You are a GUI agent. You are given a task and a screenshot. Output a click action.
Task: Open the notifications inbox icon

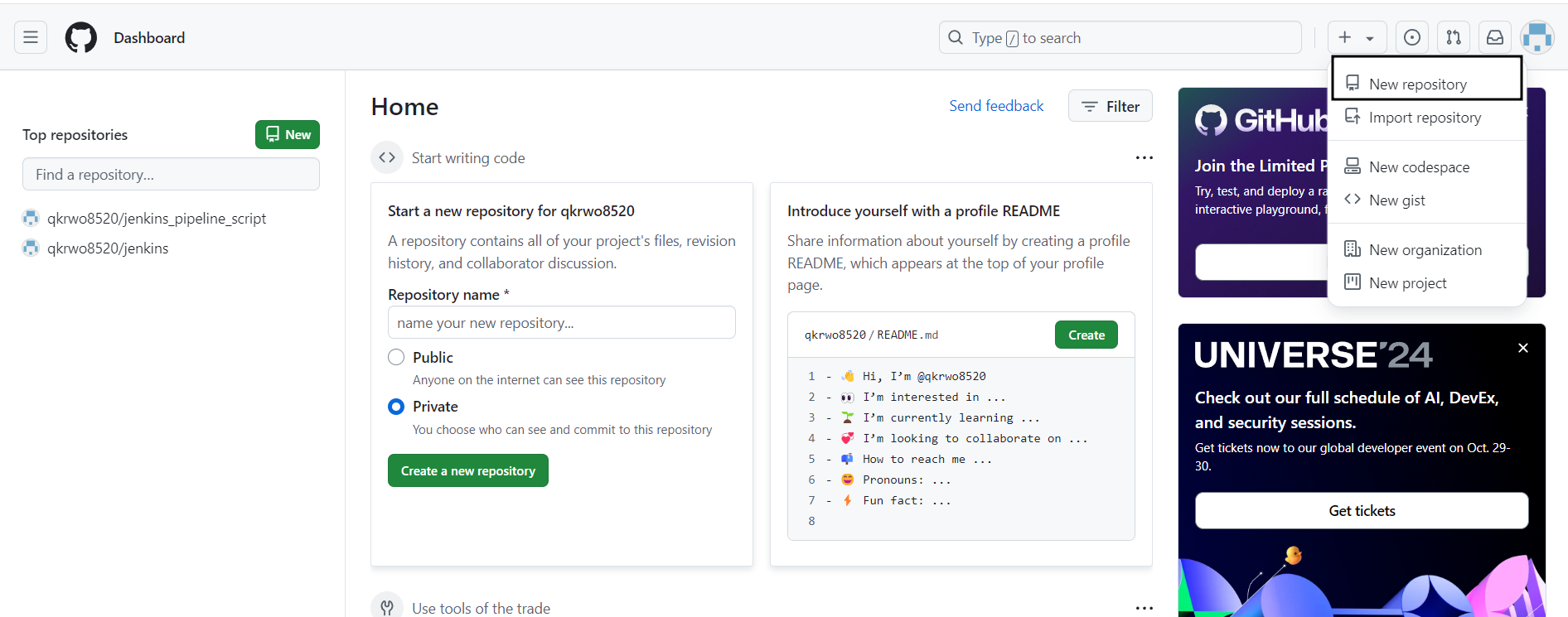[1495, 37]
